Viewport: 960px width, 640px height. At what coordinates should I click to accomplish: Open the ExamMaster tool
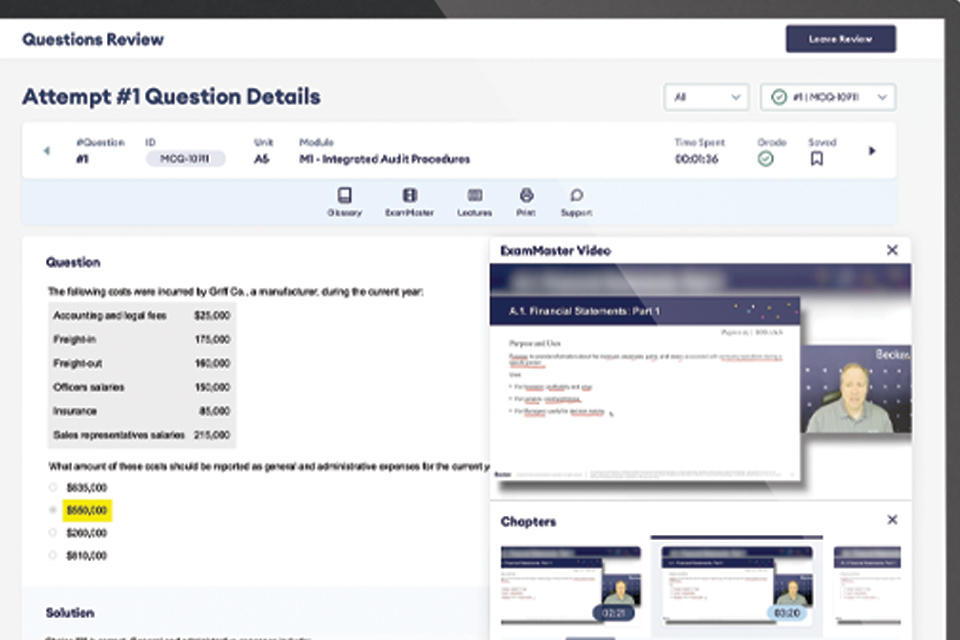coord(410,202)
